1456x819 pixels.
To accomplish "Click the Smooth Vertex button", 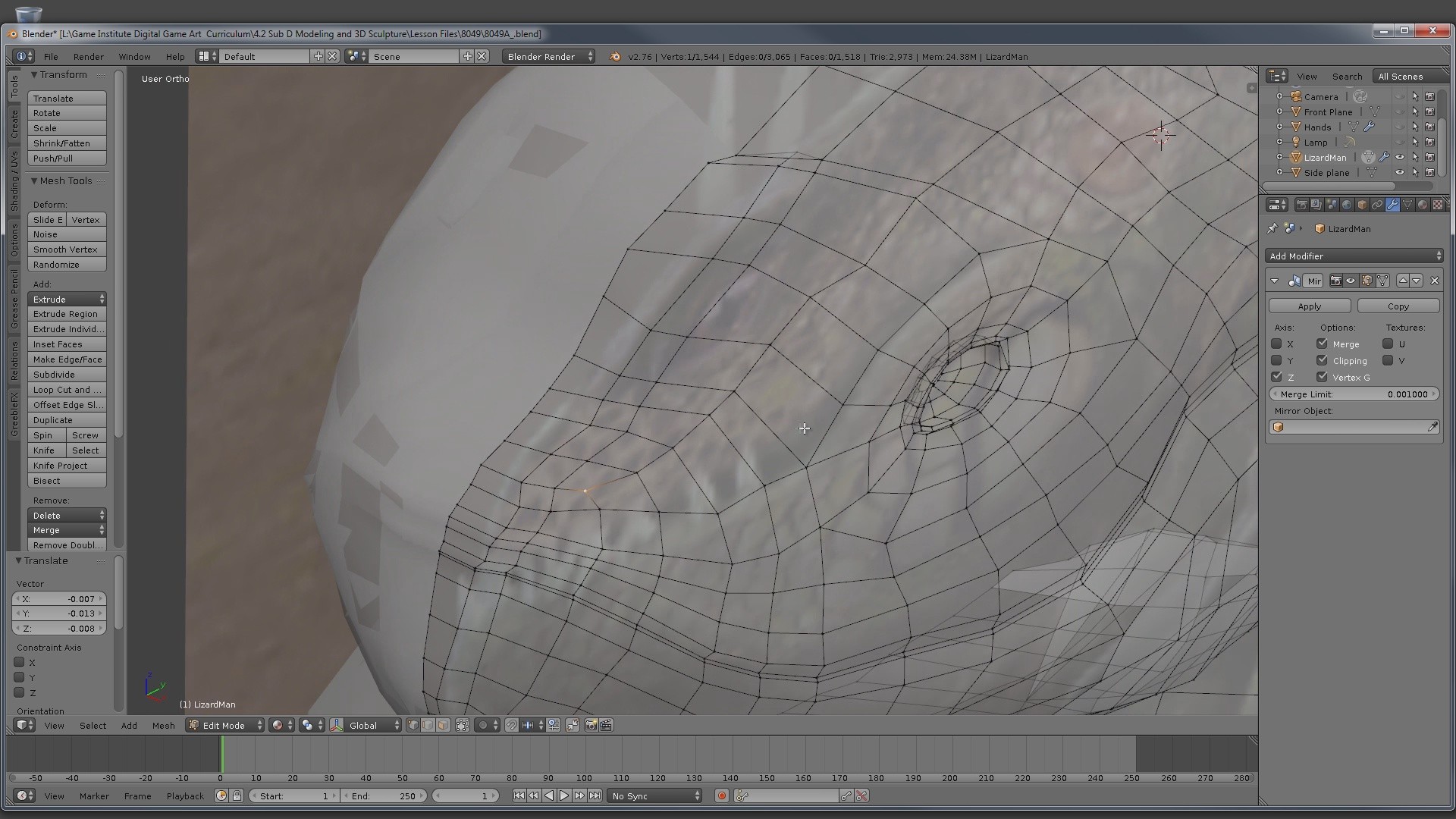I will 67,249.
